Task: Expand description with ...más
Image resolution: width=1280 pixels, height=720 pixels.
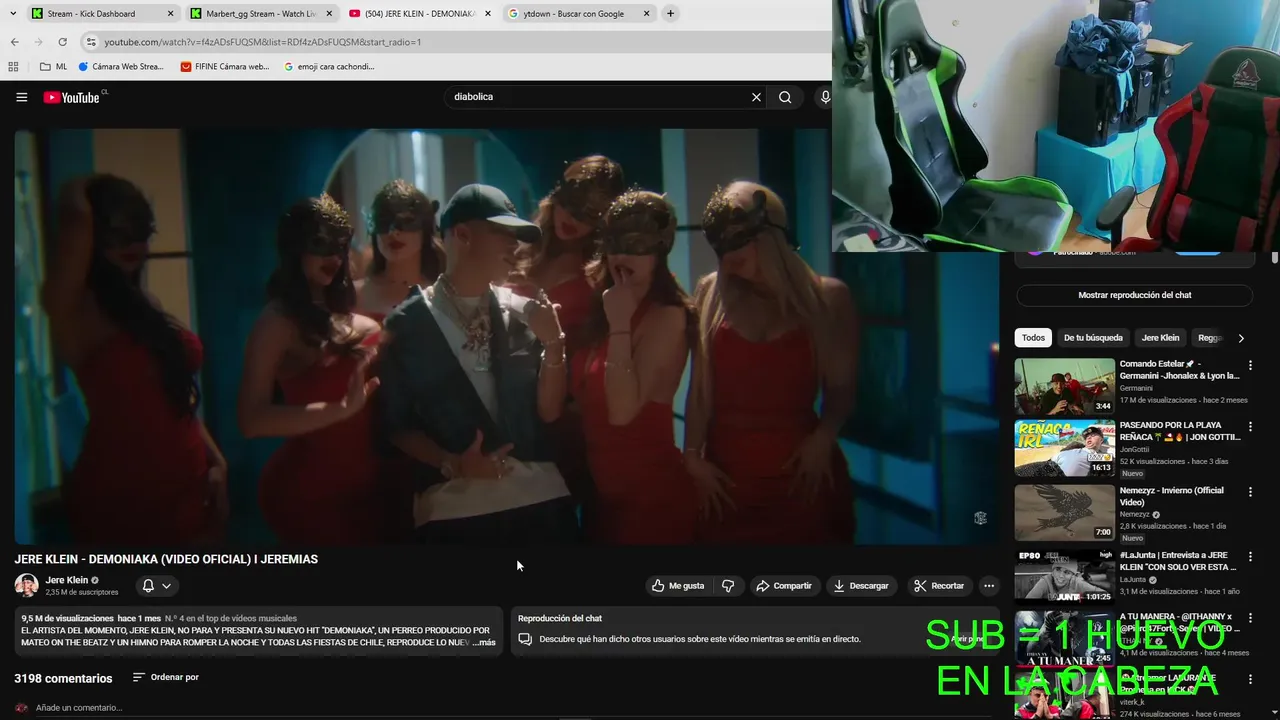Action: (482, 642)
